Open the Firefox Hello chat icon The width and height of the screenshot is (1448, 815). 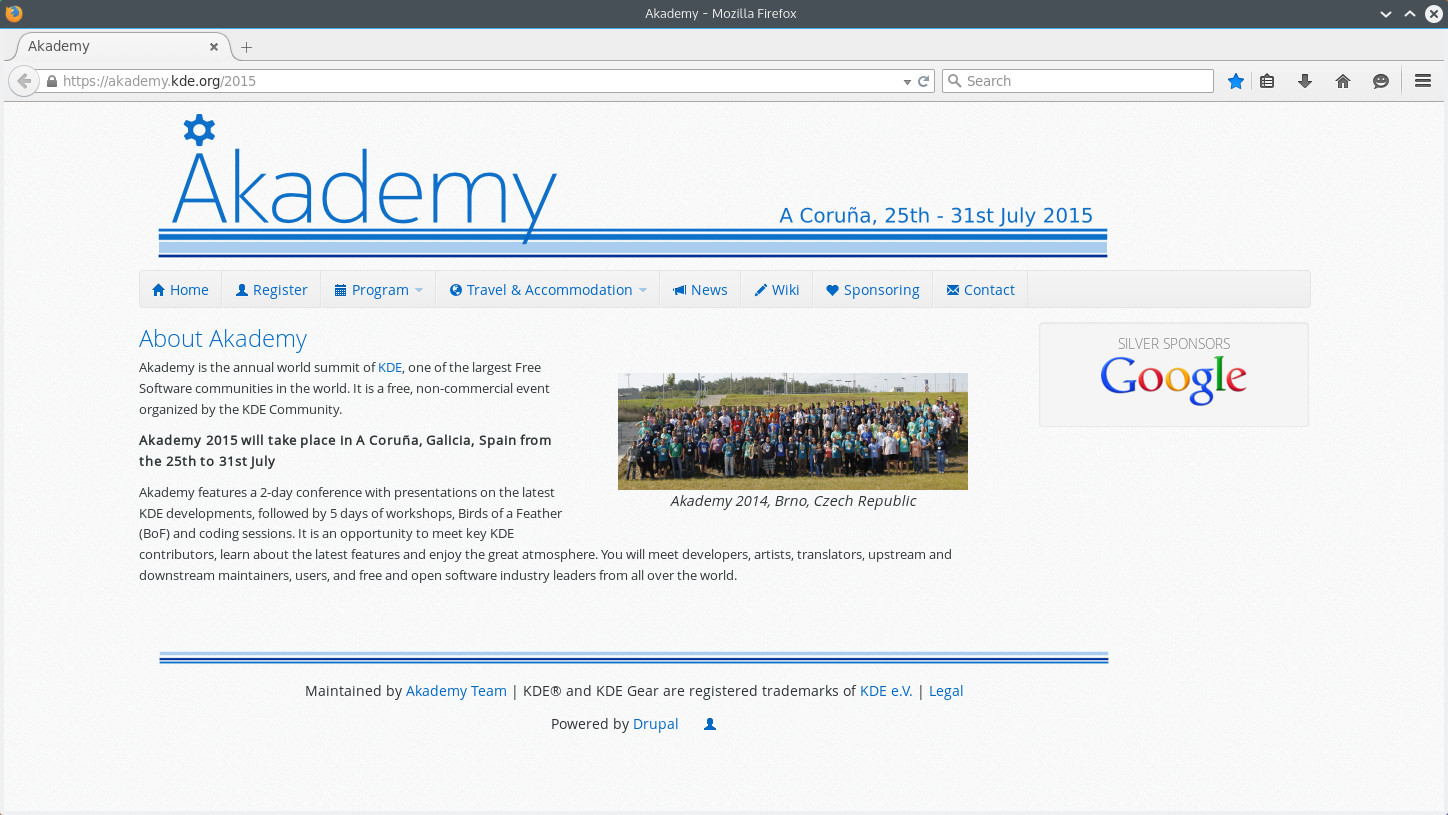coord(1381,81)
